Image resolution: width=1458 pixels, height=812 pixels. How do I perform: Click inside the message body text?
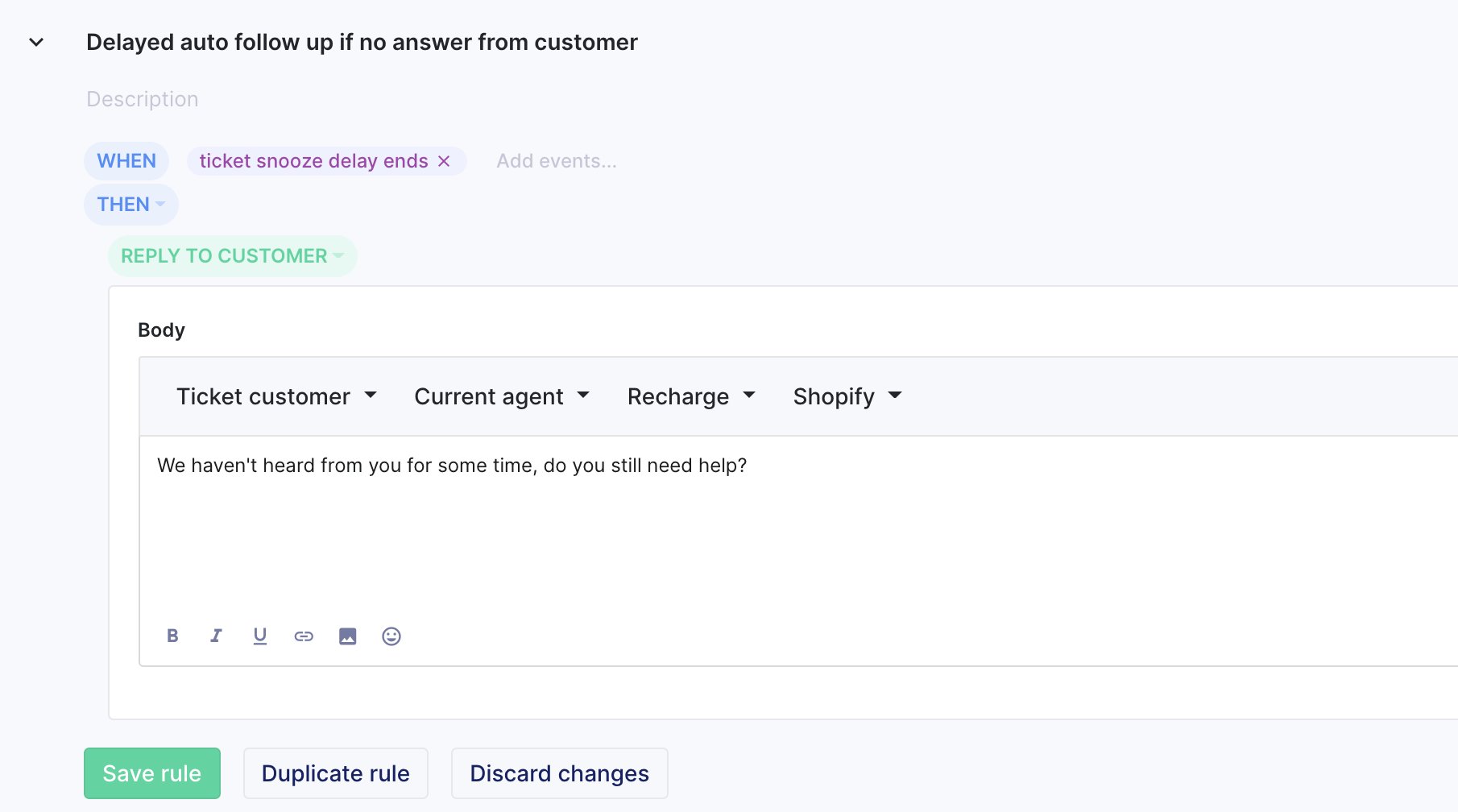pos(452,466)
